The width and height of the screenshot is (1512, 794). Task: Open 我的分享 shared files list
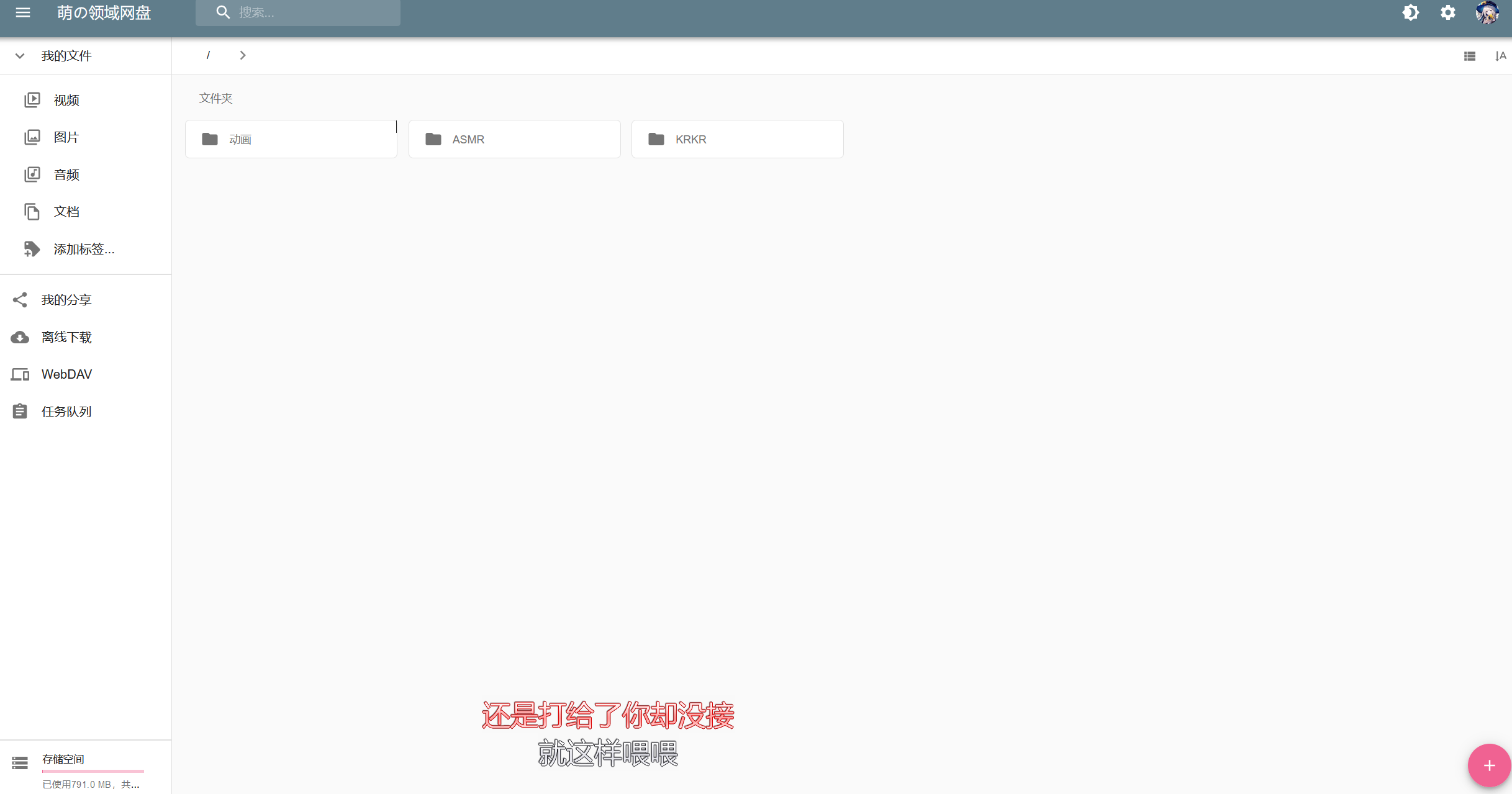click(x=66, y=300)
